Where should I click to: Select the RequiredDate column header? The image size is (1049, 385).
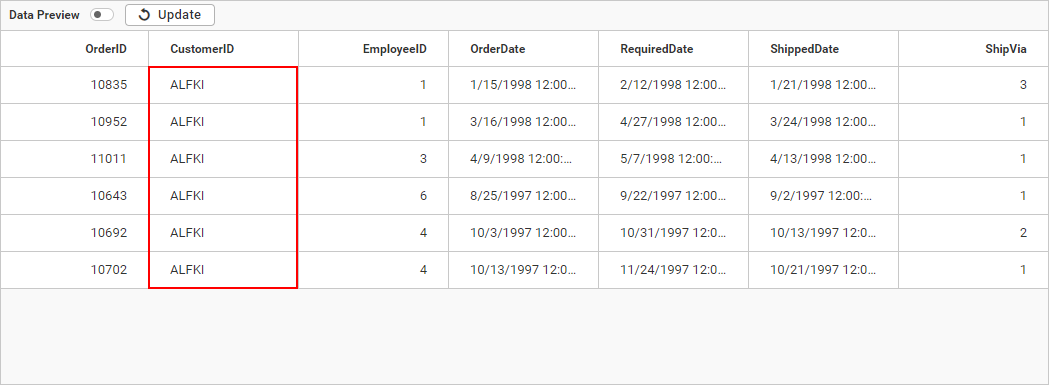tap(673, 49)
